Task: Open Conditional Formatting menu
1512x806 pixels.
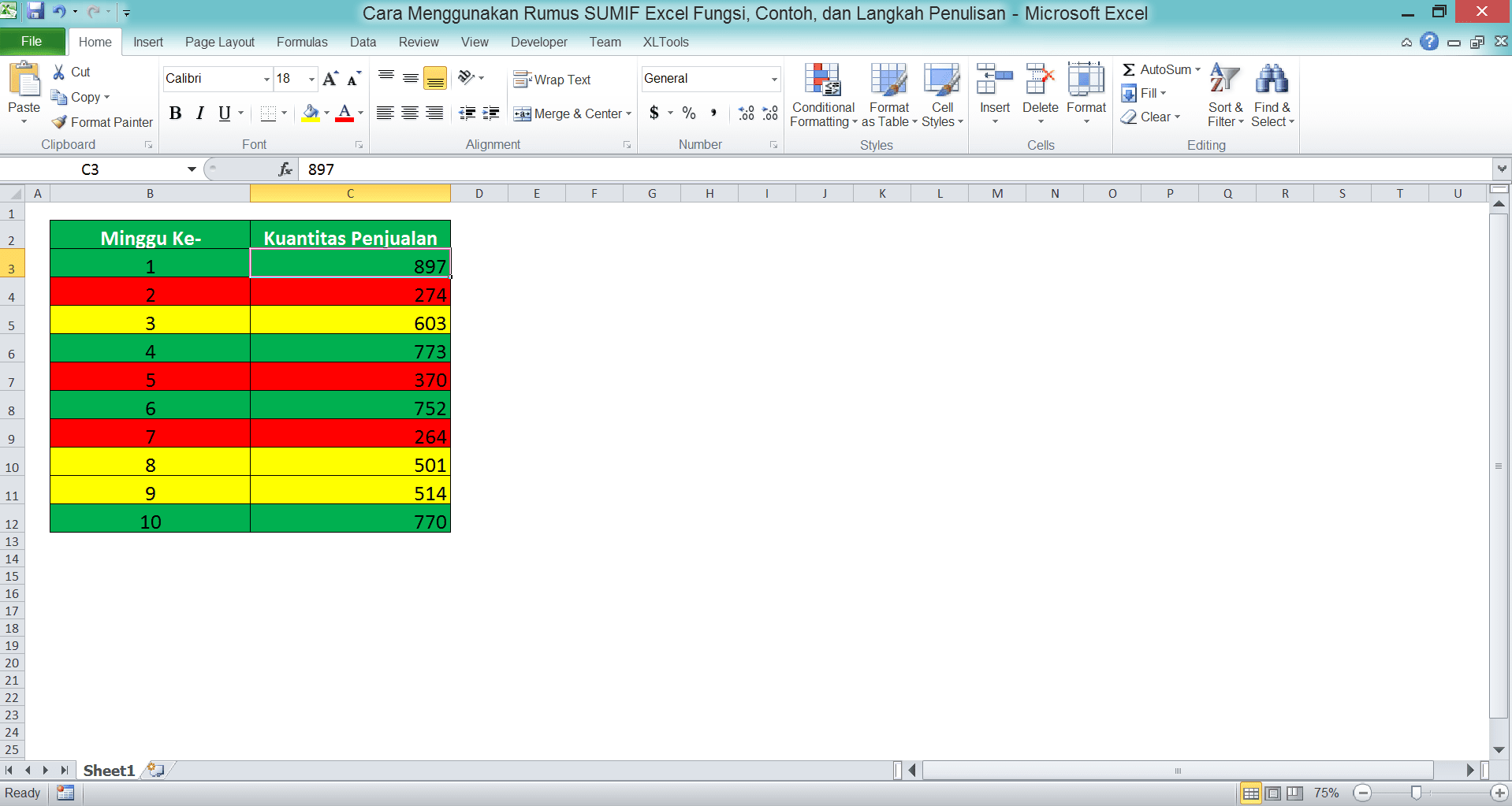Action: [x=823, y=95]
